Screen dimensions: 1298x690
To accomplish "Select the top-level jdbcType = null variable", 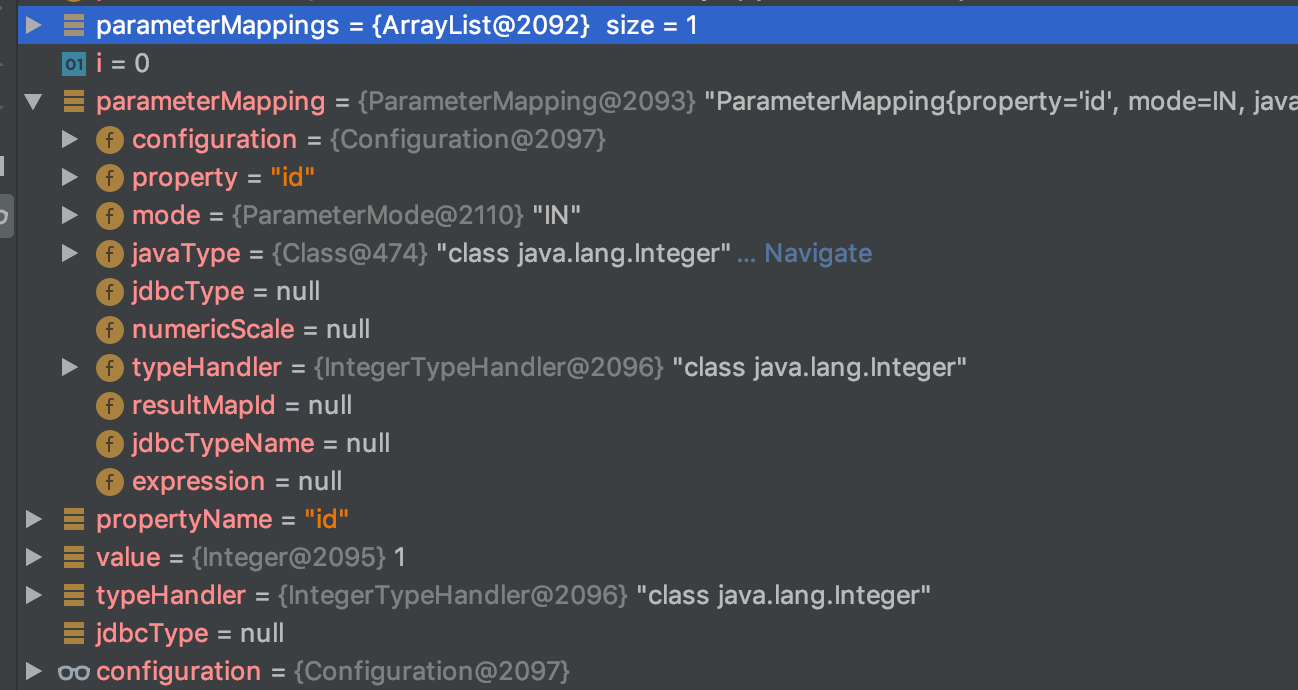I will pyautogui.click(x=190, y=634).
